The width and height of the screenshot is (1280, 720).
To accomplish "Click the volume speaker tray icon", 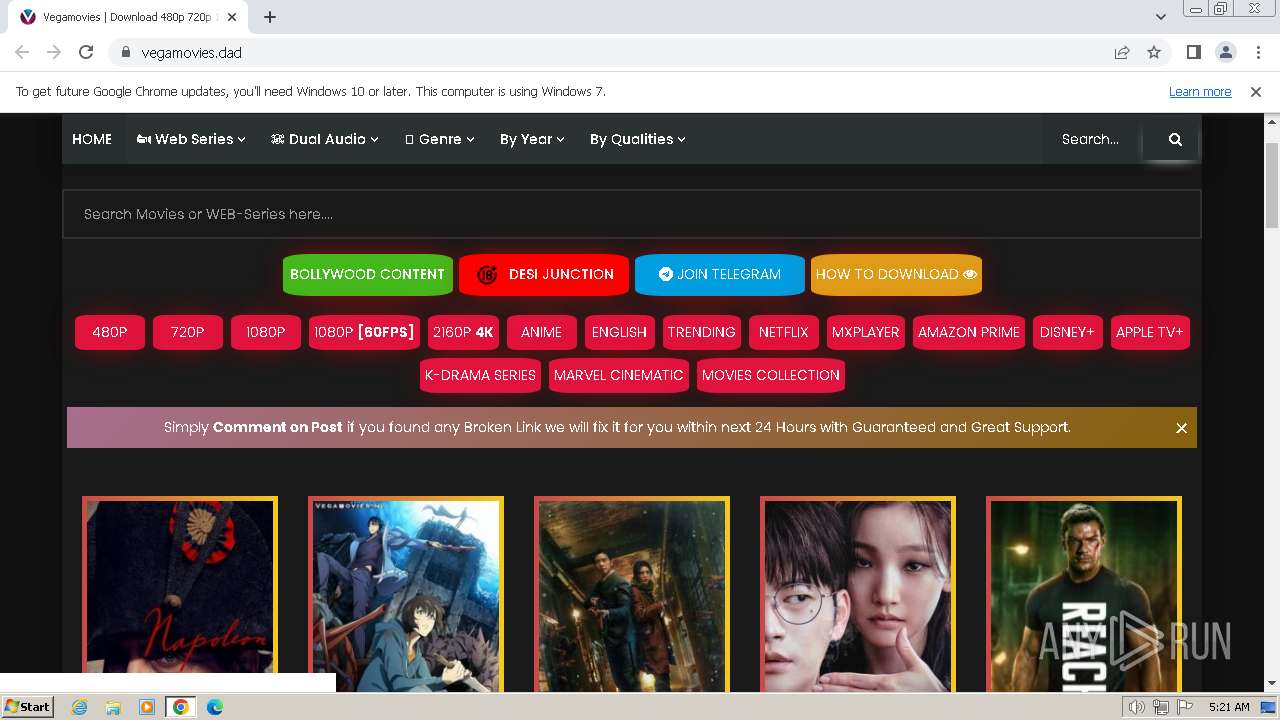I will click(x=1137, y=707).
